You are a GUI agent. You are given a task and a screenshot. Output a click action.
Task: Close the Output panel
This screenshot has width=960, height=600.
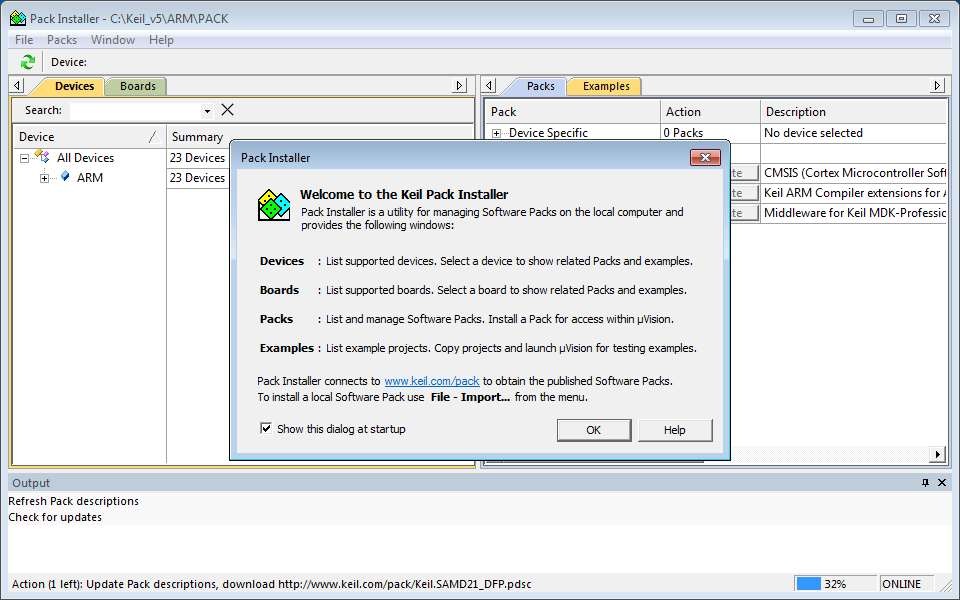point(942,482)
